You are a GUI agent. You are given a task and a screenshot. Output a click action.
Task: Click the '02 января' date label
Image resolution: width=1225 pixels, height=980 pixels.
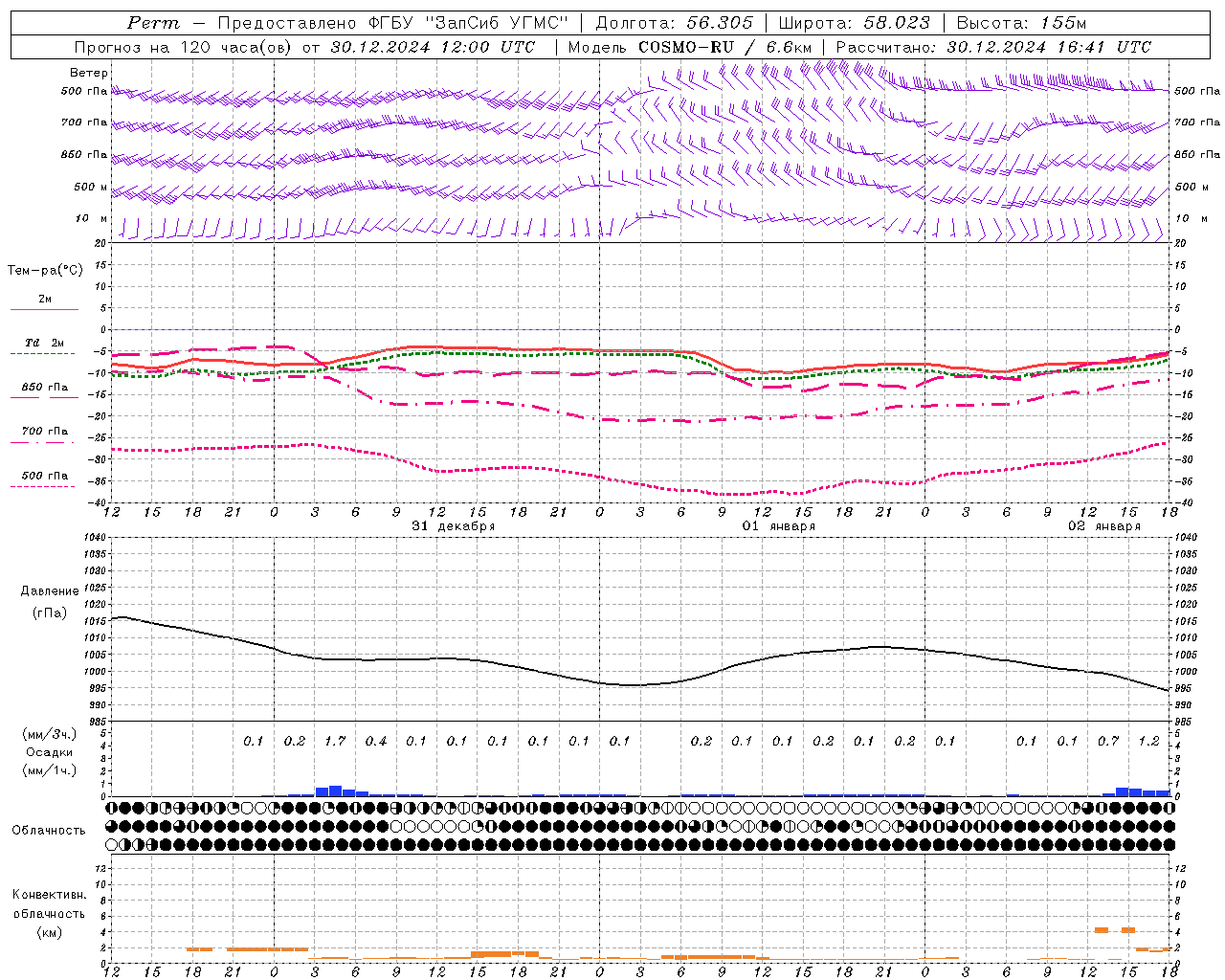1104,526
